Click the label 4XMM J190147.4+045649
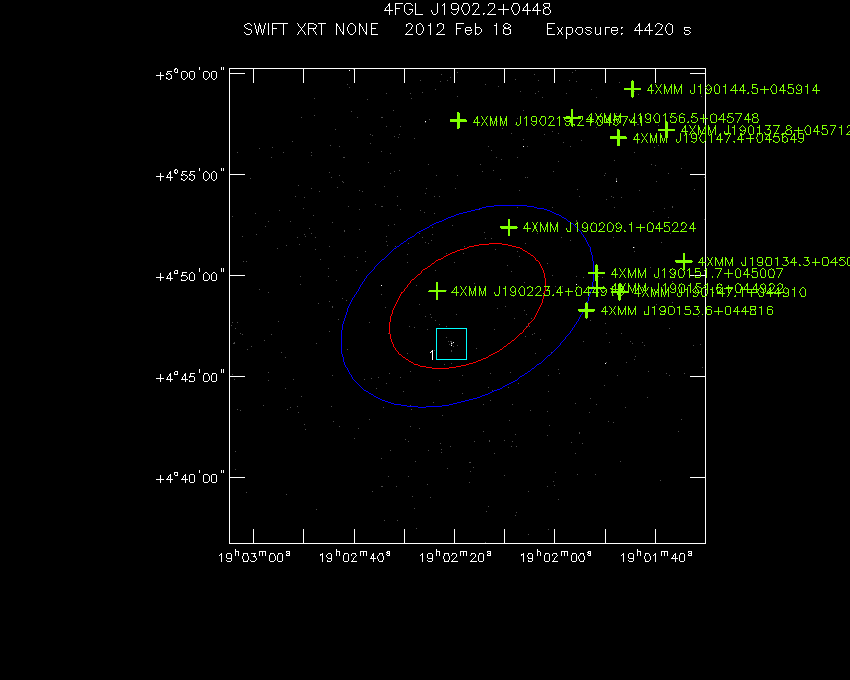The image size is (850, 680). pyautogui.click(x=719, y=138)
